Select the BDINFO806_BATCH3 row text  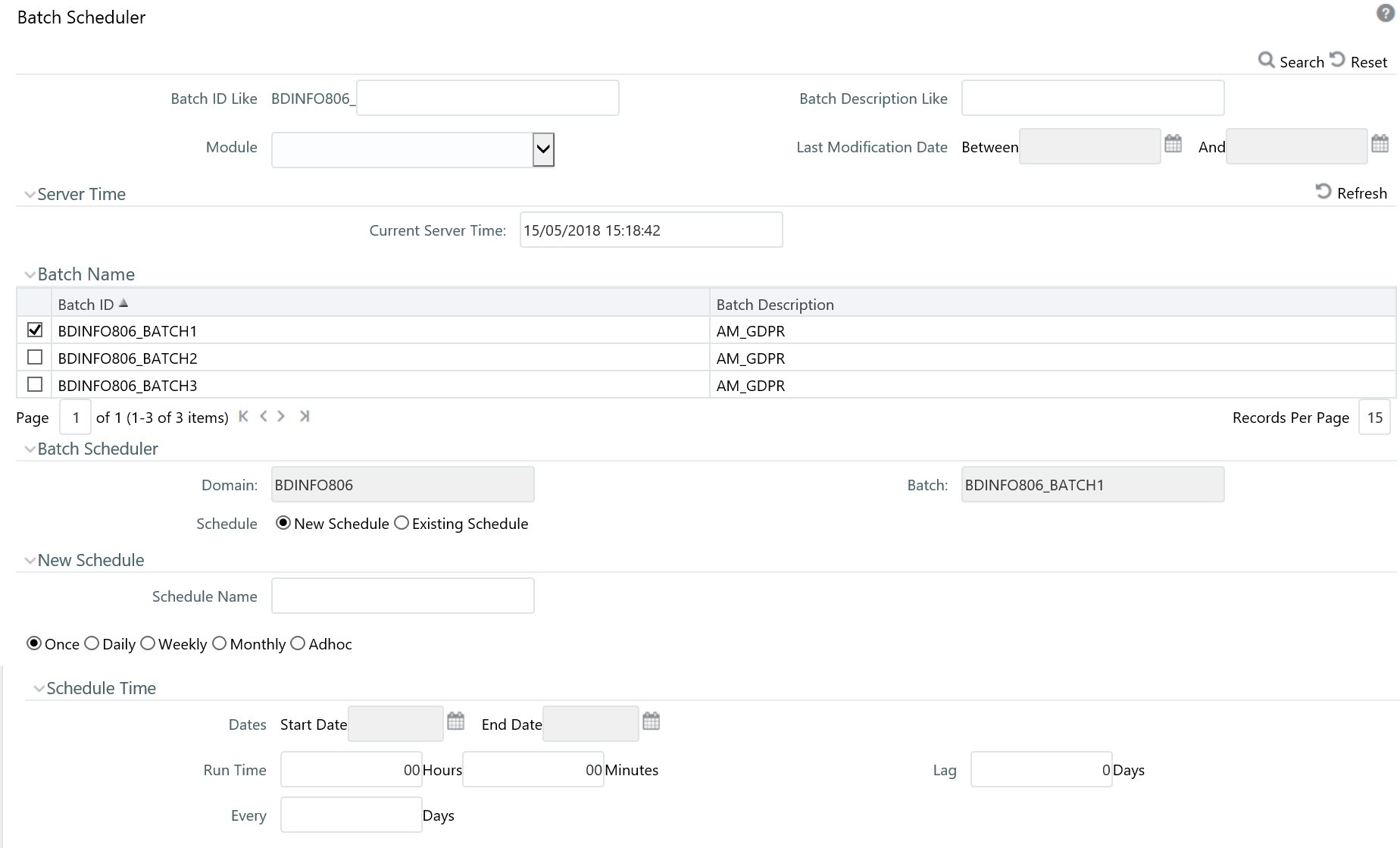[127, 386]
